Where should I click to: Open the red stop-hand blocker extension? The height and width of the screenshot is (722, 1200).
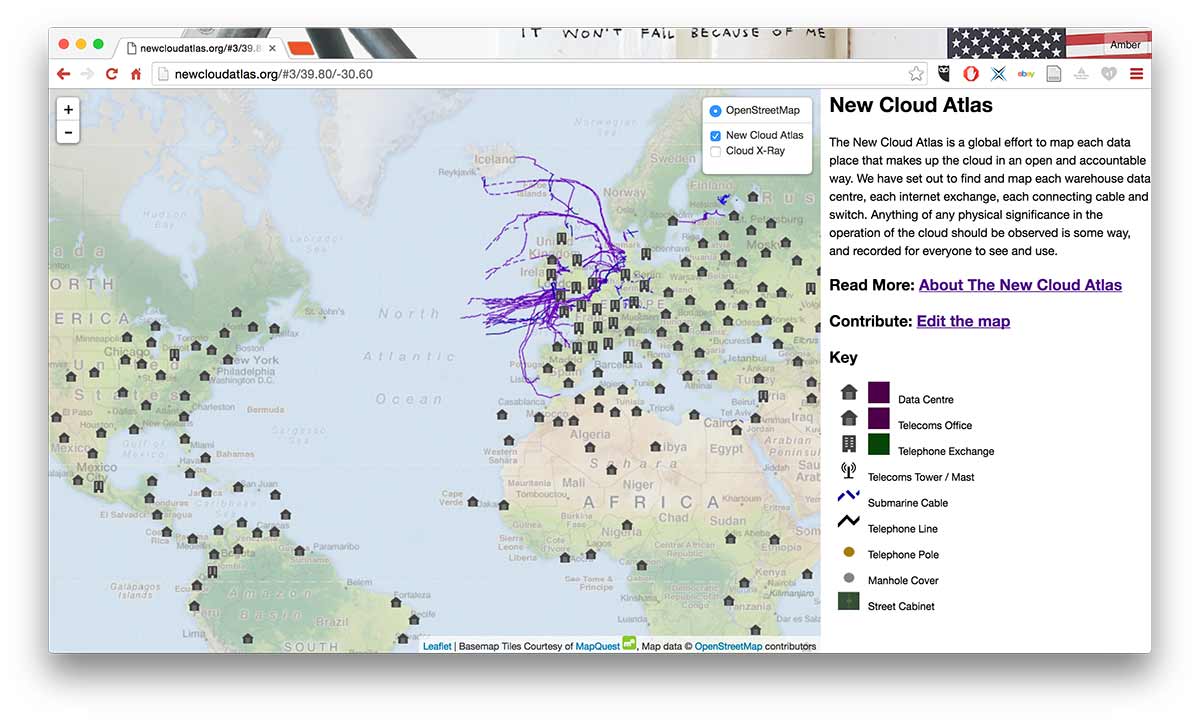tap(971, 74)
